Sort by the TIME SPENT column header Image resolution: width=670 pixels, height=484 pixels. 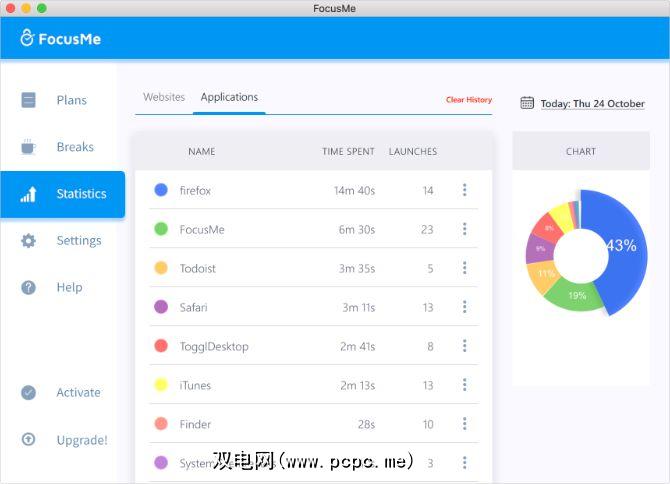[x=348, y=151]
